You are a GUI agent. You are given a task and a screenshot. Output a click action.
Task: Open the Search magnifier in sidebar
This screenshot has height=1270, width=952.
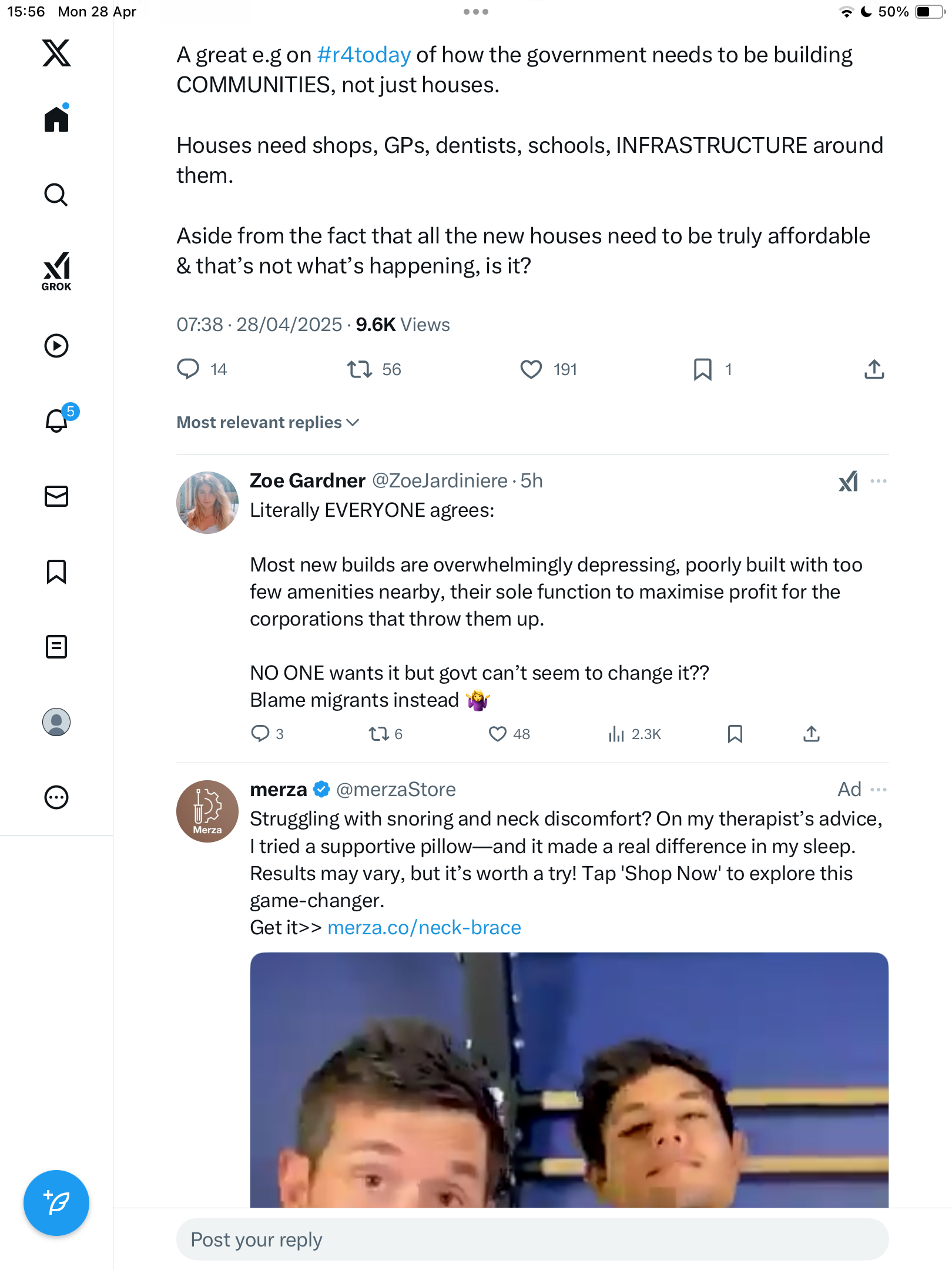(x=56, y=195)
